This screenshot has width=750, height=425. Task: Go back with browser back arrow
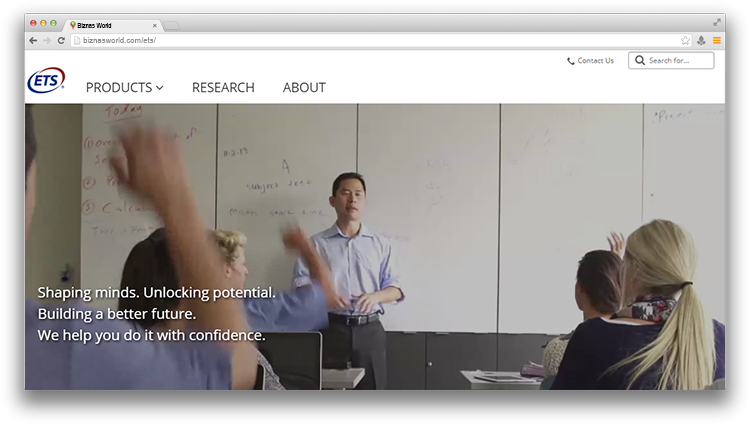click(33, 41)
